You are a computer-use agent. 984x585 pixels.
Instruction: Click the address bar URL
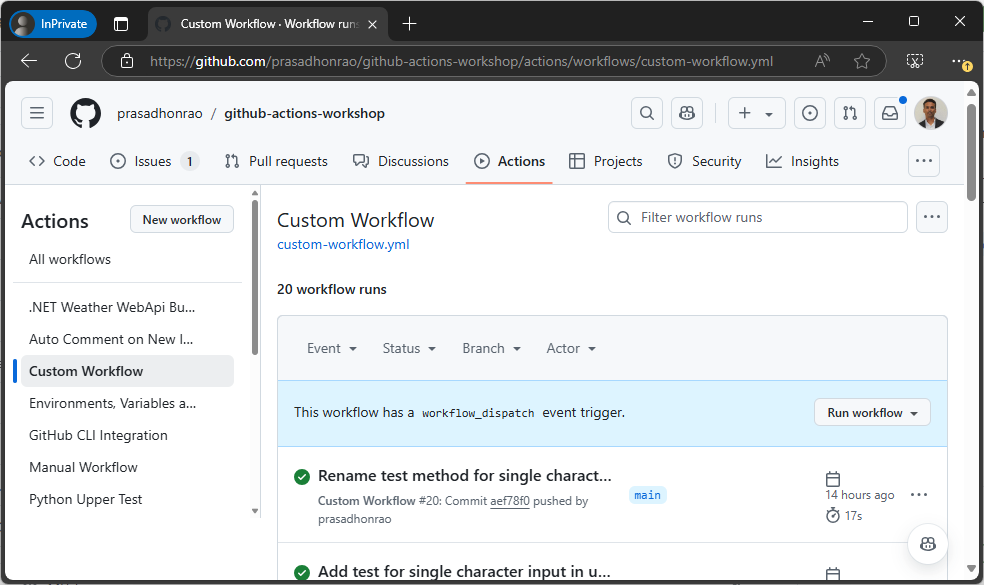461,62
